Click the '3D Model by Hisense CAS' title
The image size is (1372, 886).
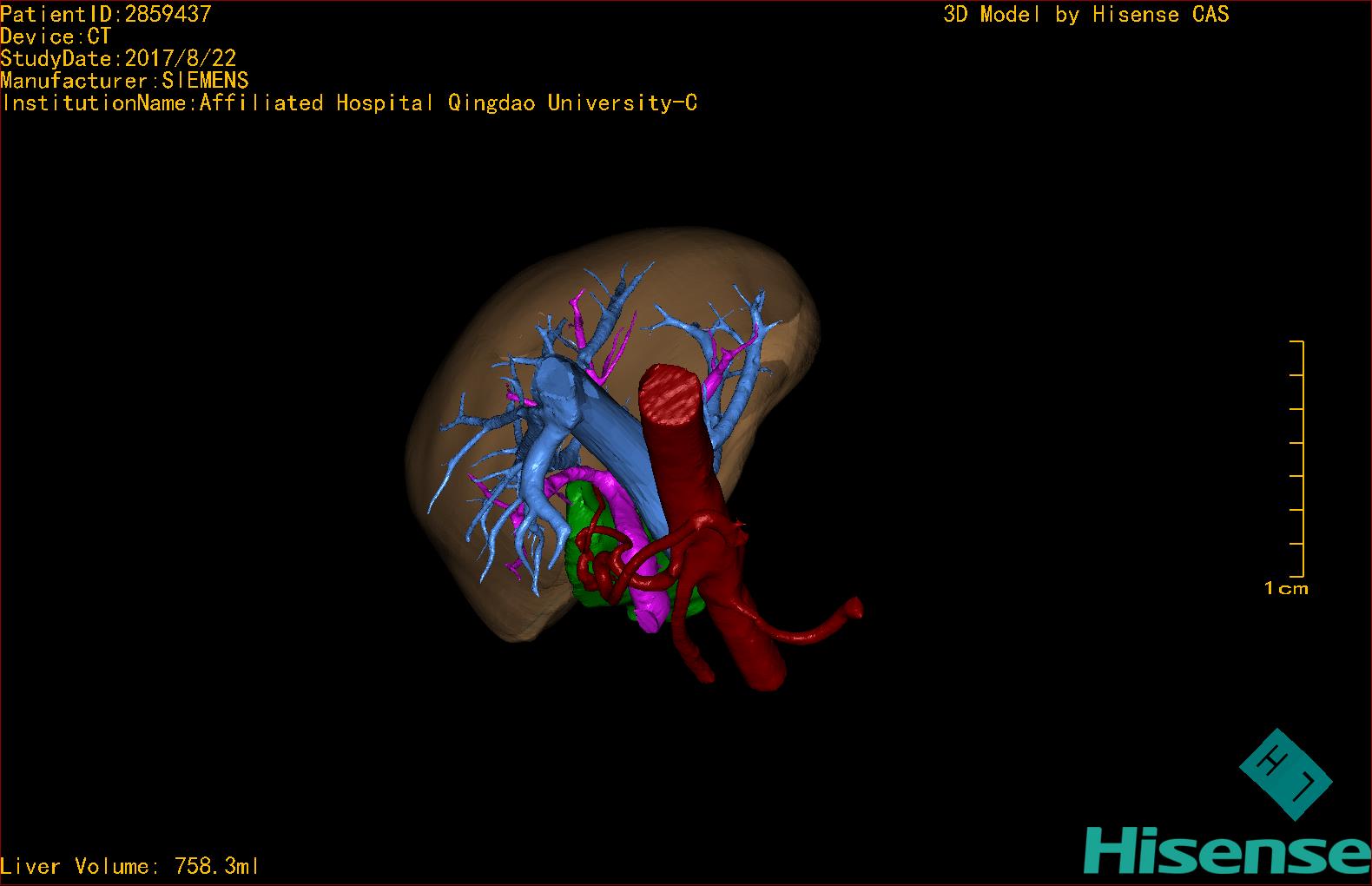point(1086,15)
